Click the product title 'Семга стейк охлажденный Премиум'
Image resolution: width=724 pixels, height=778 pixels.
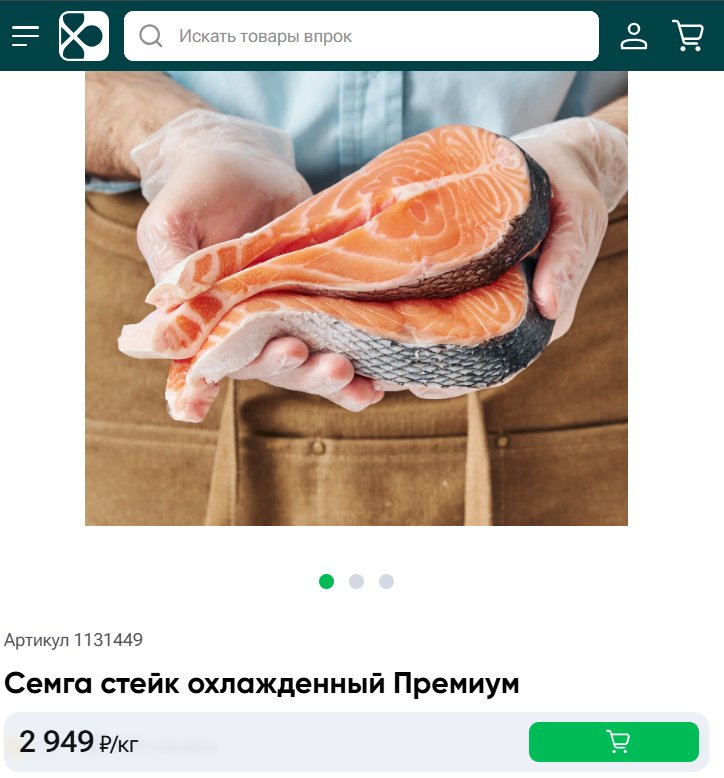pyautogui.click(x=262, y=684)
